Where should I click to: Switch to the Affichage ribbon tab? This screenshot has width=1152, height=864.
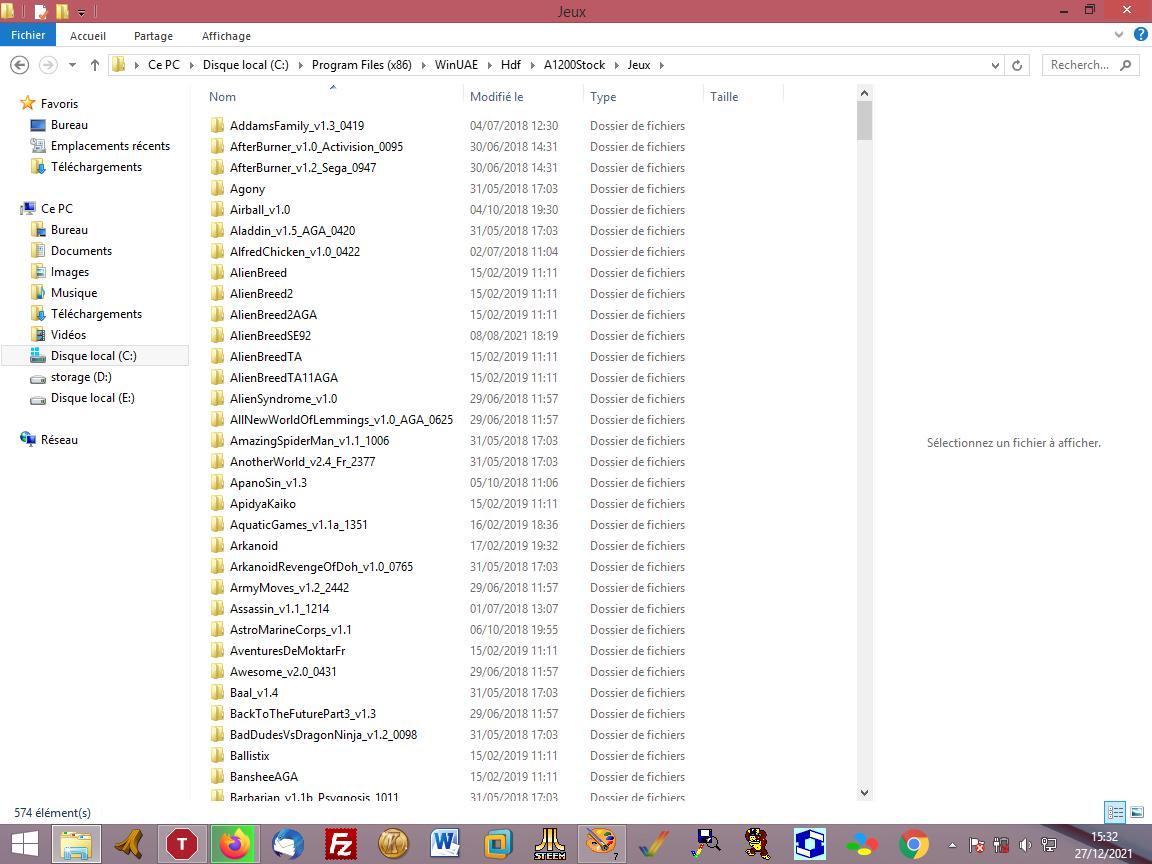click(x=226, y=36)
